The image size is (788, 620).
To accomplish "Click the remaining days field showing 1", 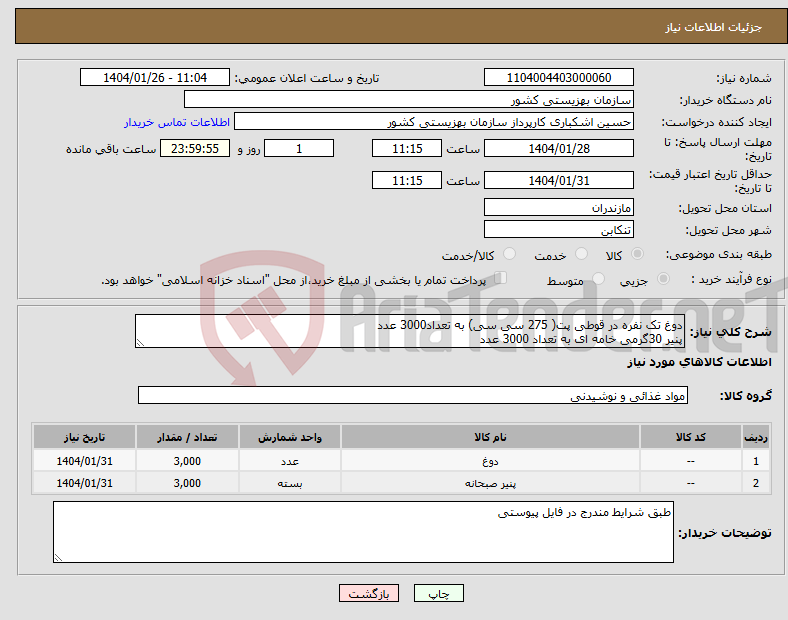I will 299,149.
